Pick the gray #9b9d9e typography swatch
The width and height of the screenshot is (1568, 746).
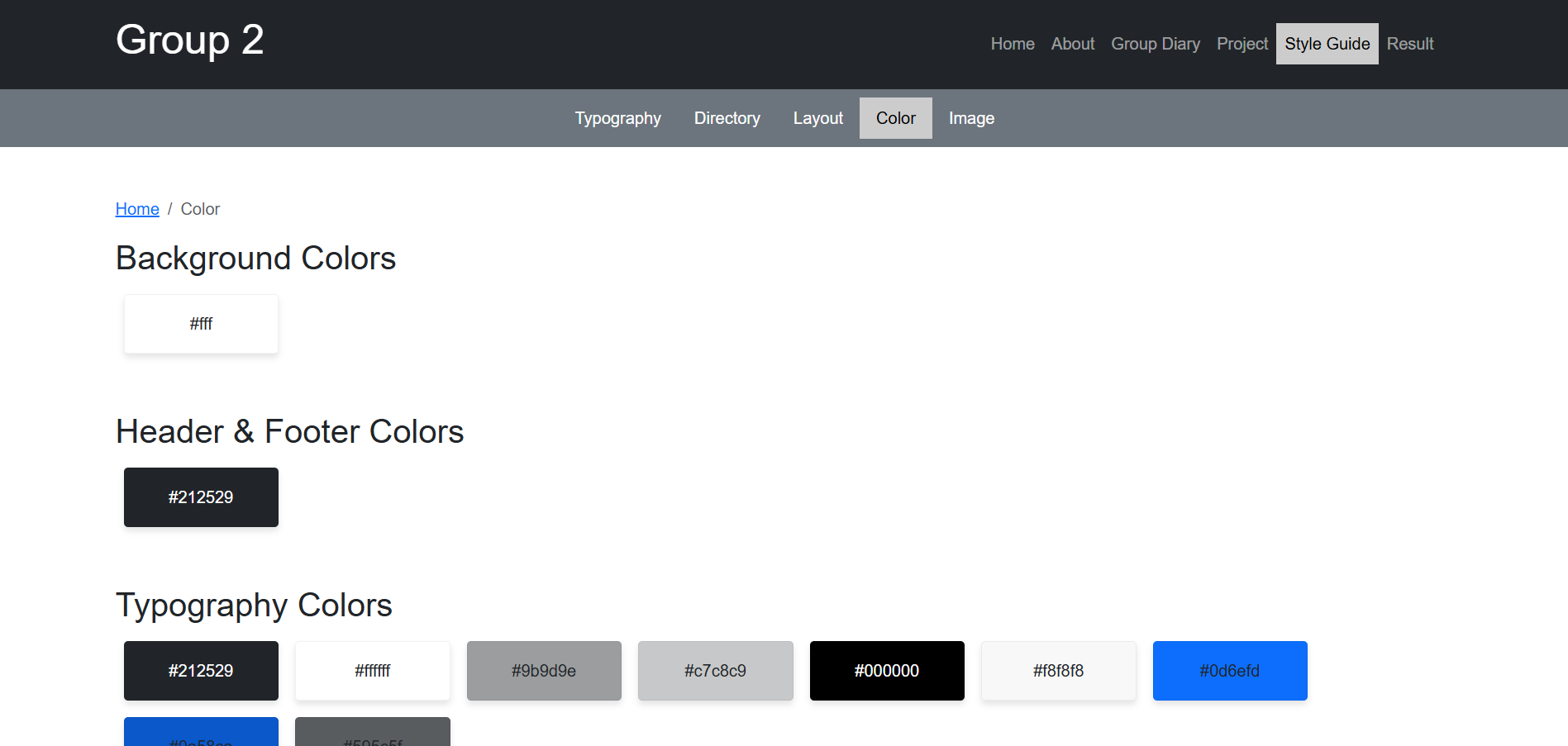544,671
